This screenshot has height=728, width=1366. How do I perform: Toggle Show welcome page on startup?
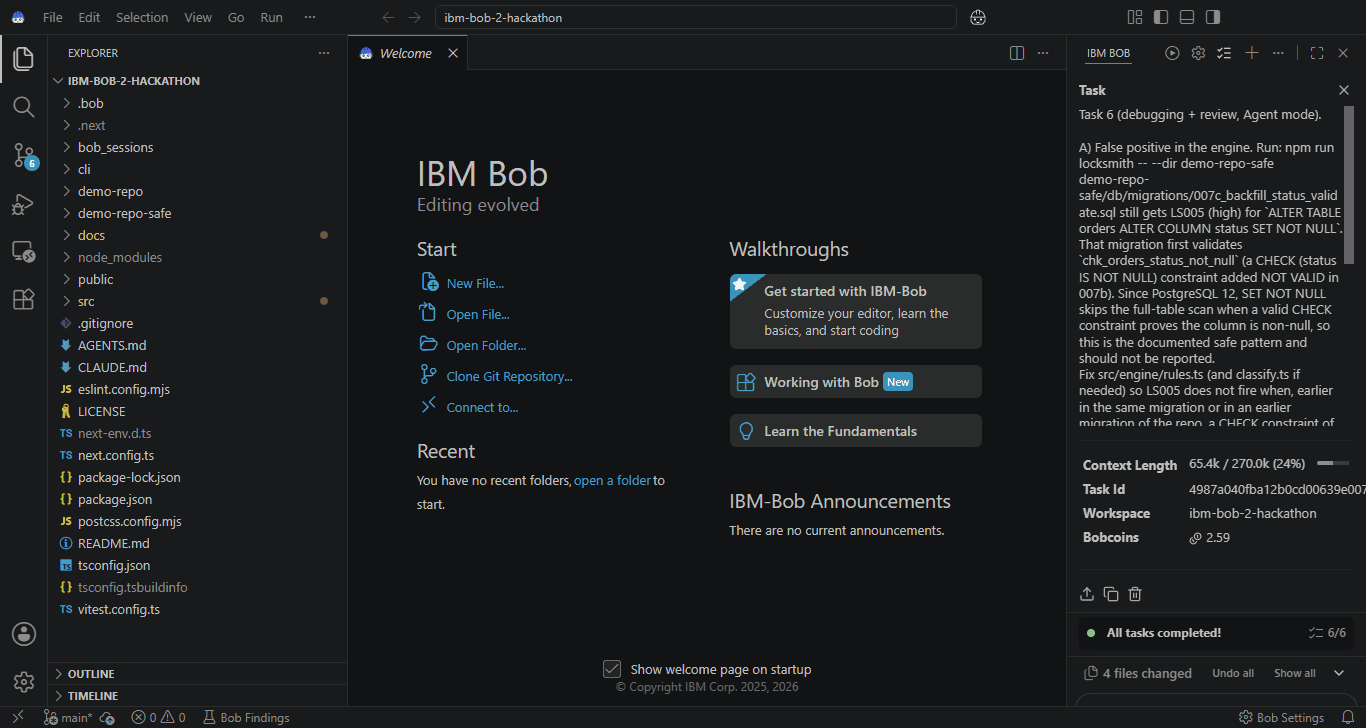click(612, 669)
